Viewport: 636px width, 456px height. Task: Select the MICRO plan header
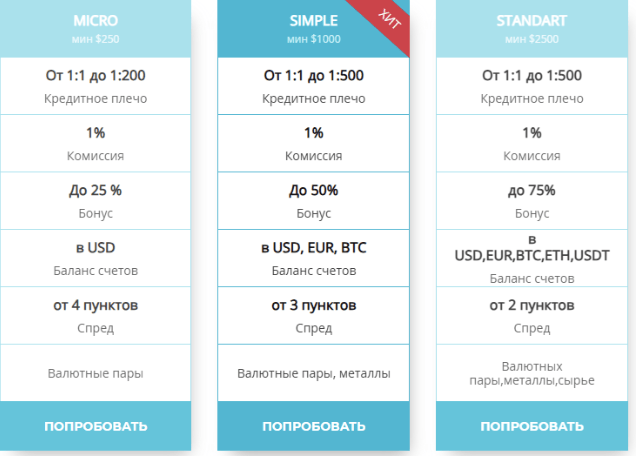coord(95,20)
